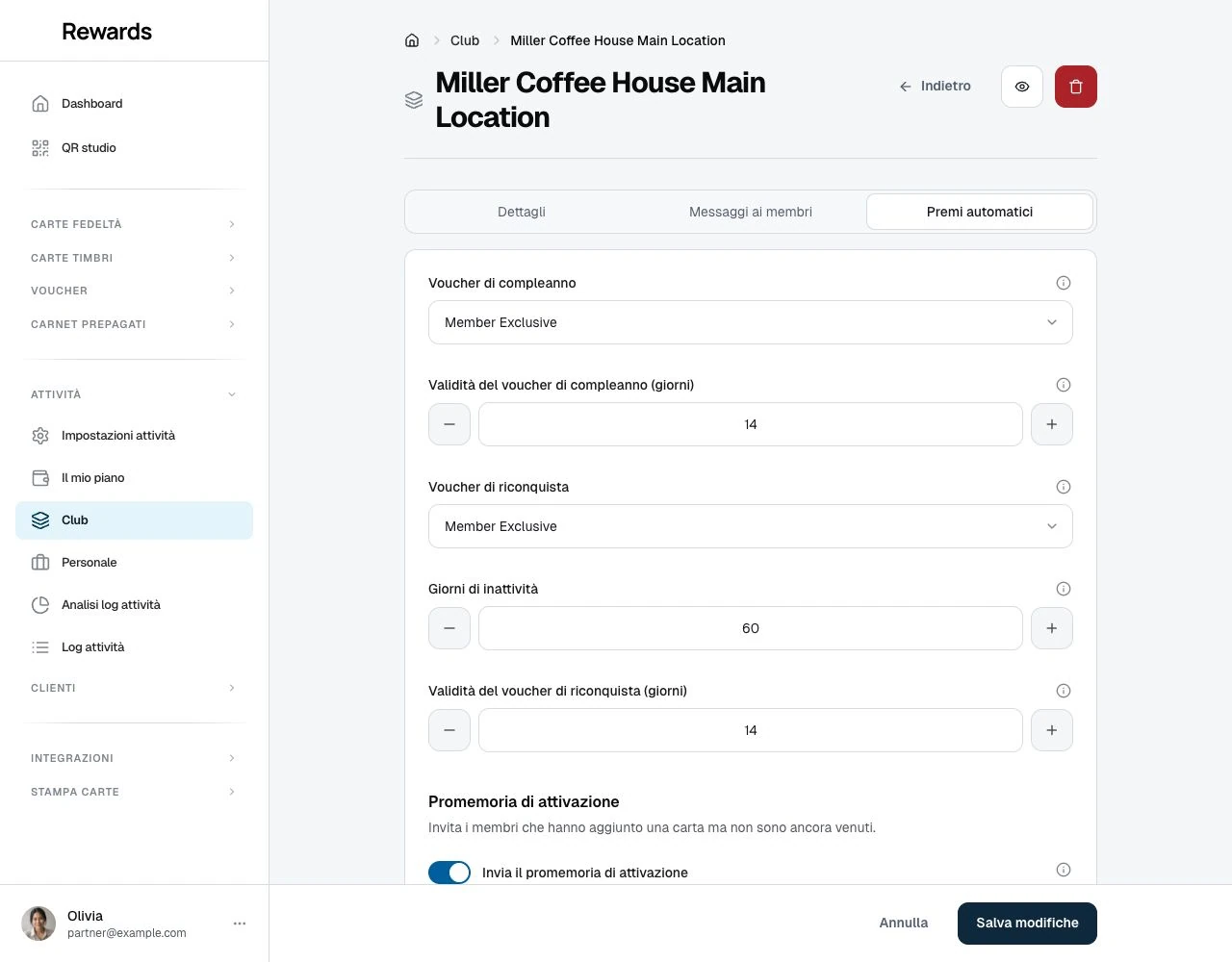Expand Carnet prepagati sidebar section
Viewport: 1232px width, 962px height.
[134, 324]
